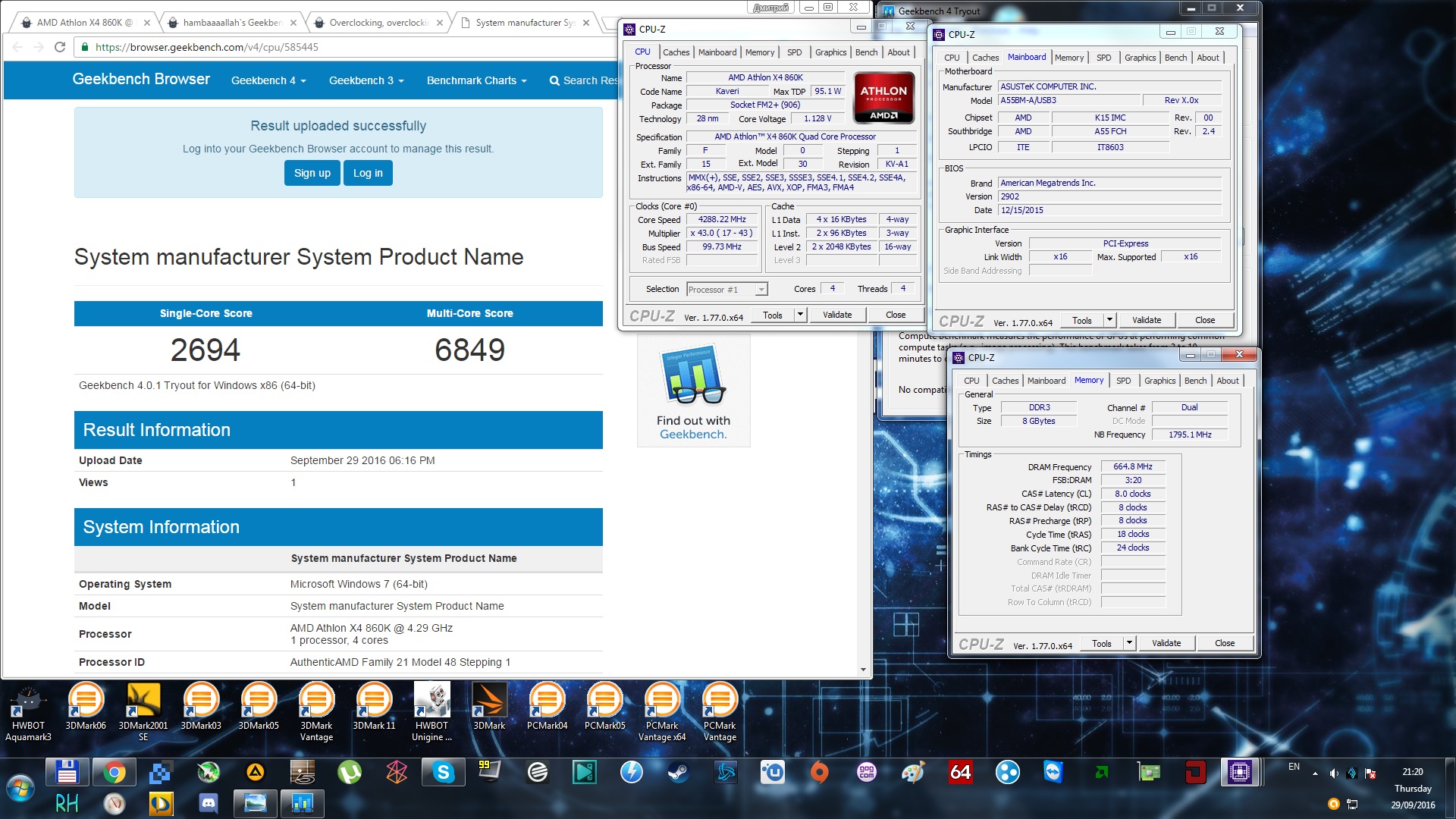The width and height of the screenshot is (1456, 819).
Task: Click Validate in Mainboard window
Action: point(1147,320)
